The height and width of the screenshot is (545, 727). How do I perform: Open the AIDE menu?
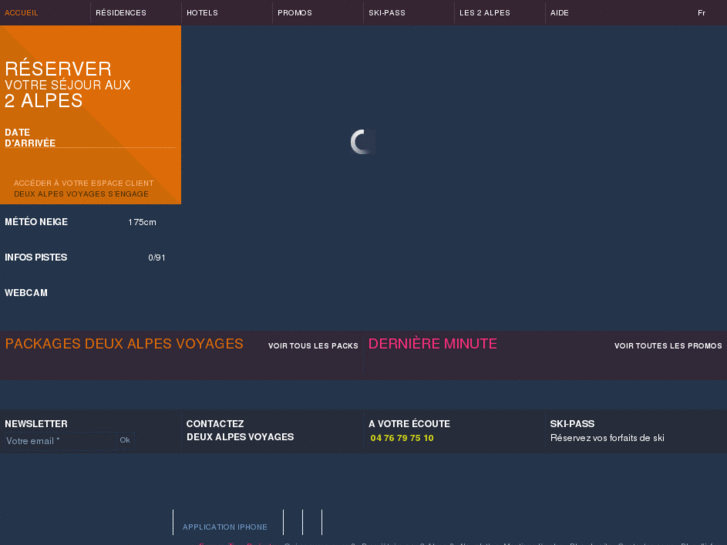point(559,13)
